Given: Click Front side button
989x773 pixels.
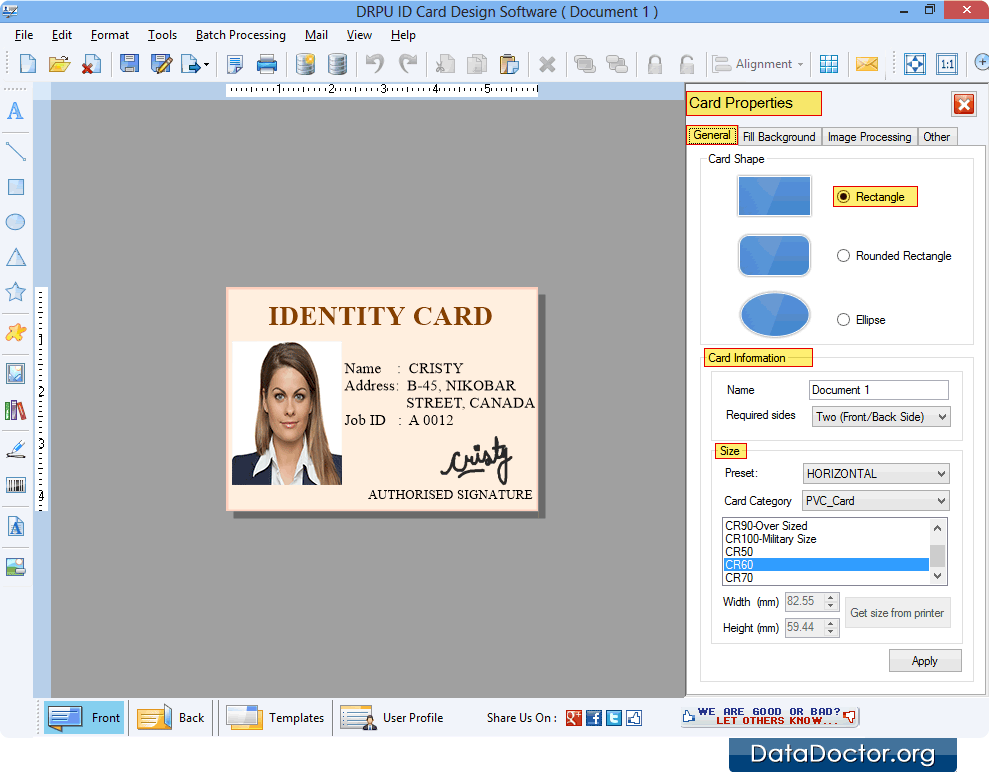Looking at the screenshot, I should [84, 718].
